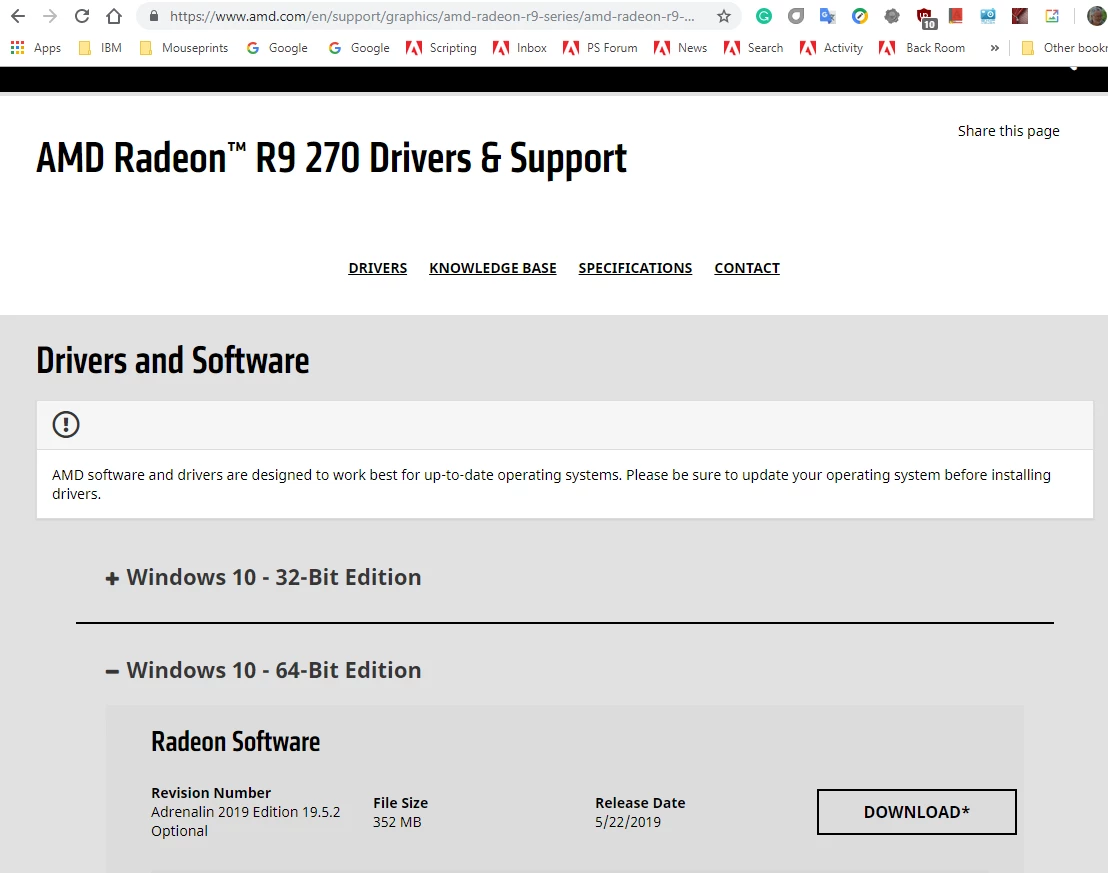
Task: Click the dark red curtain extension icon
Action: 1020,16
